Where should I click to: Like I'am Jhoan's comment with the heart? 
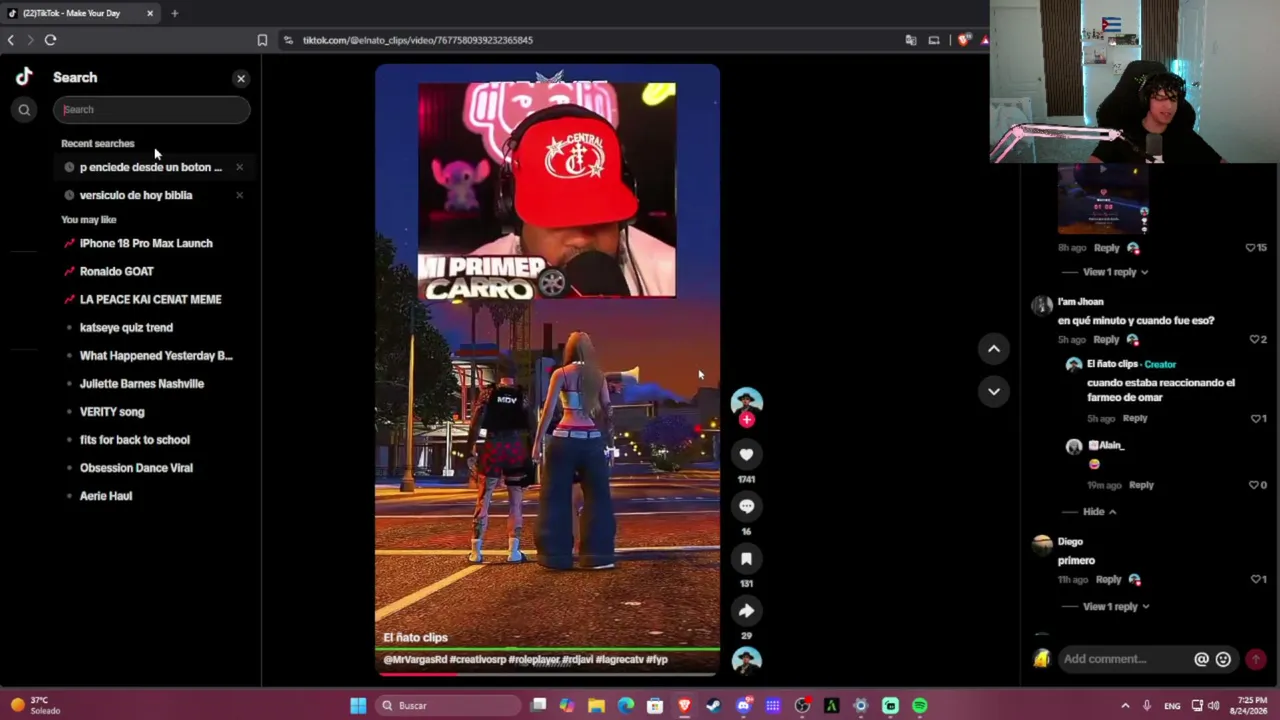(1254, 339)
